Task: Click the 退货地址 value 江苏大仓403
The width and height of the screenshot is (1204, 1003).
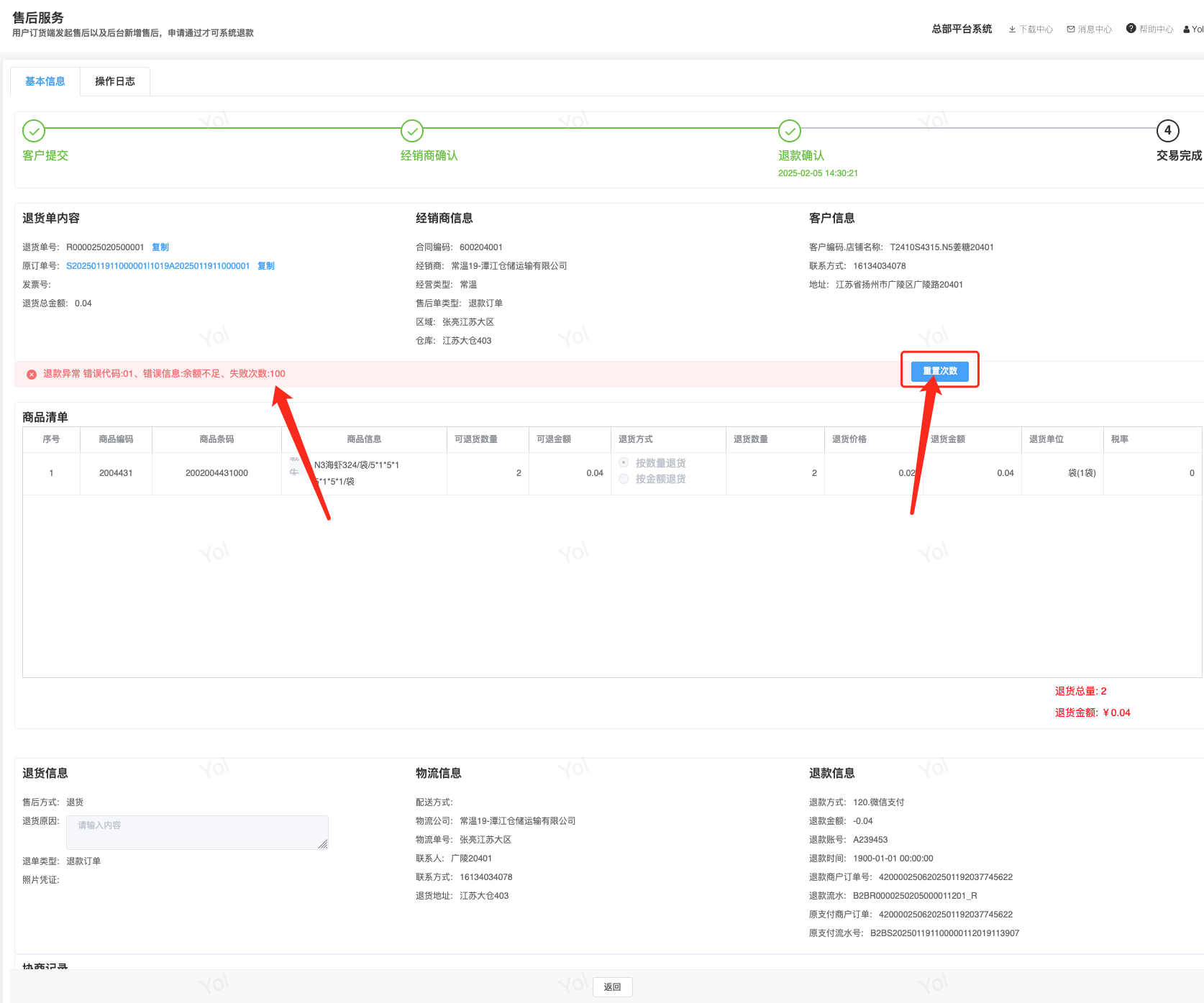Action: [484, 896]
